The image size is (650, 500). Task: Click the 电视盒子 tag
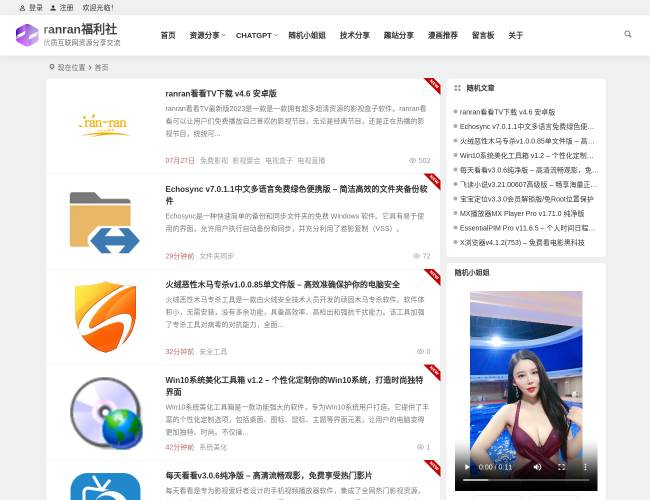click(279, 160)
